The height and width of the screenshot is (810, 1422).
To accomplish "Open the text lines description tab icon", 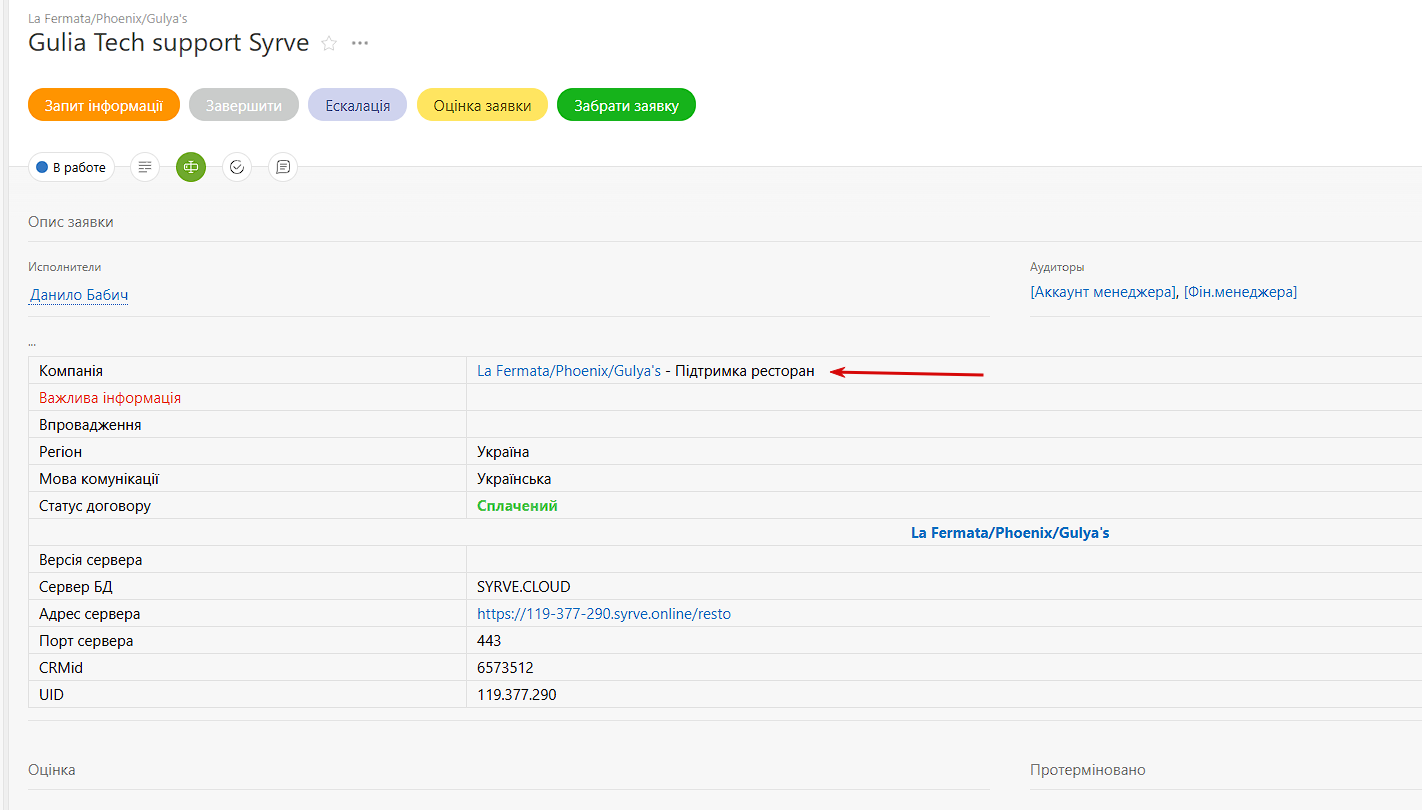I will point(145,167).
